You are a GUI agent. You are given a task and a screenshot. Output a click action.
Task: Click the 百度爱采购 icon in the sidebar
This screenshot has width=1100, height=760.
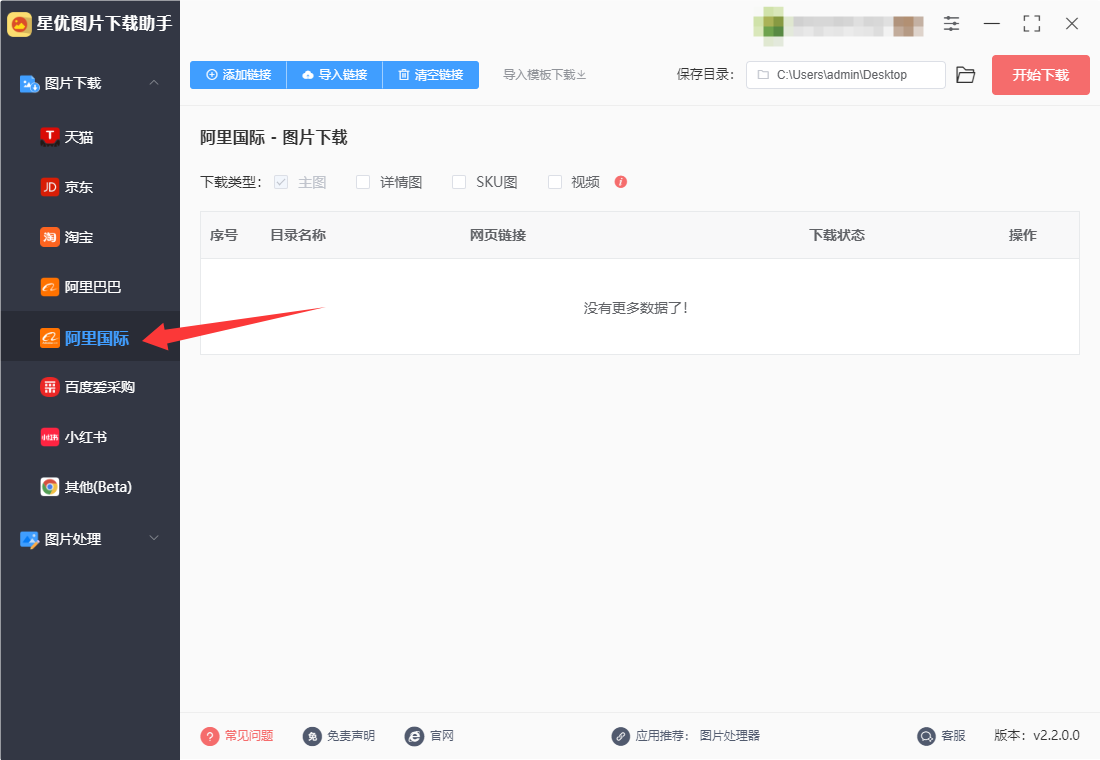coord(49,387)
